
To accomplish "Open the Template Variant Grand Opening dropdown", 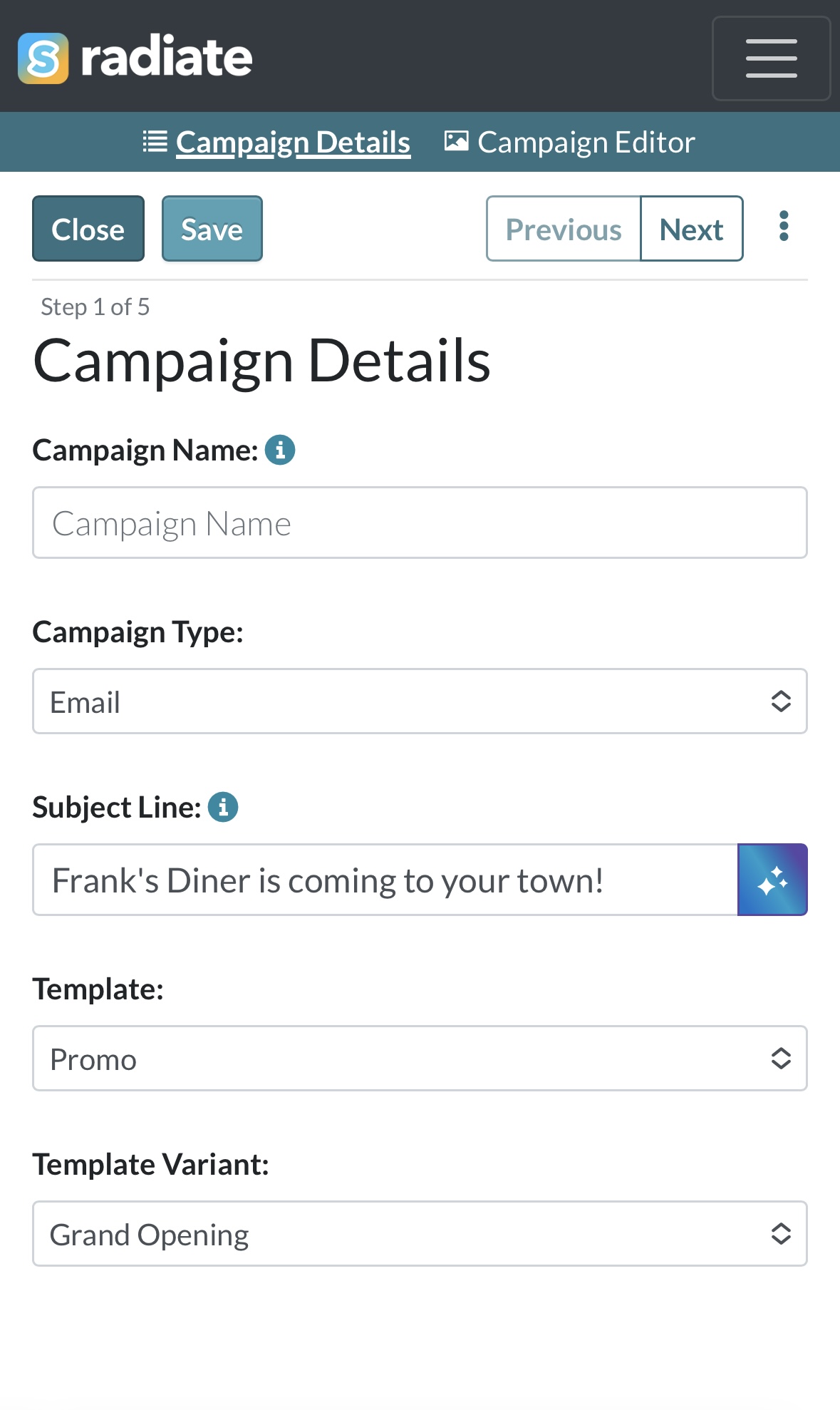I will [x=420, y=1234].
